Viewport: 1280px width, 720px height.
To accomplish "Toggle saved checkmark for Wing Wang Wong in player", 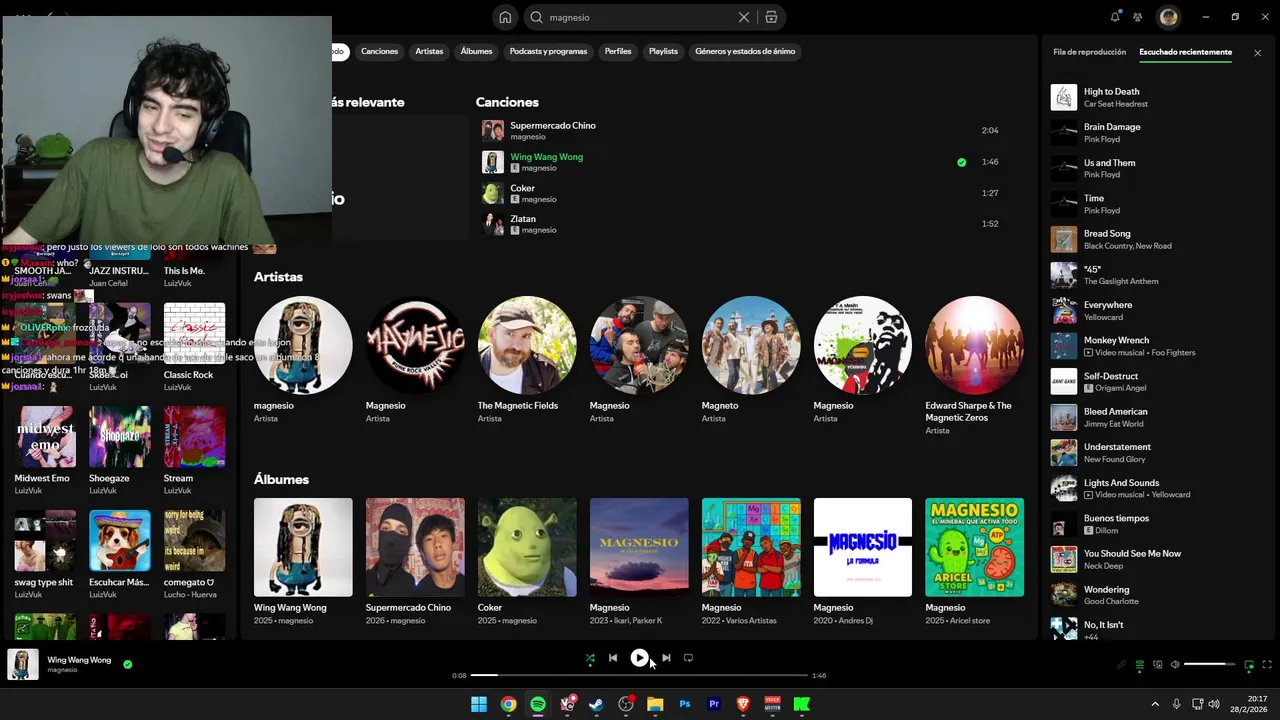I will coord(128,664).
